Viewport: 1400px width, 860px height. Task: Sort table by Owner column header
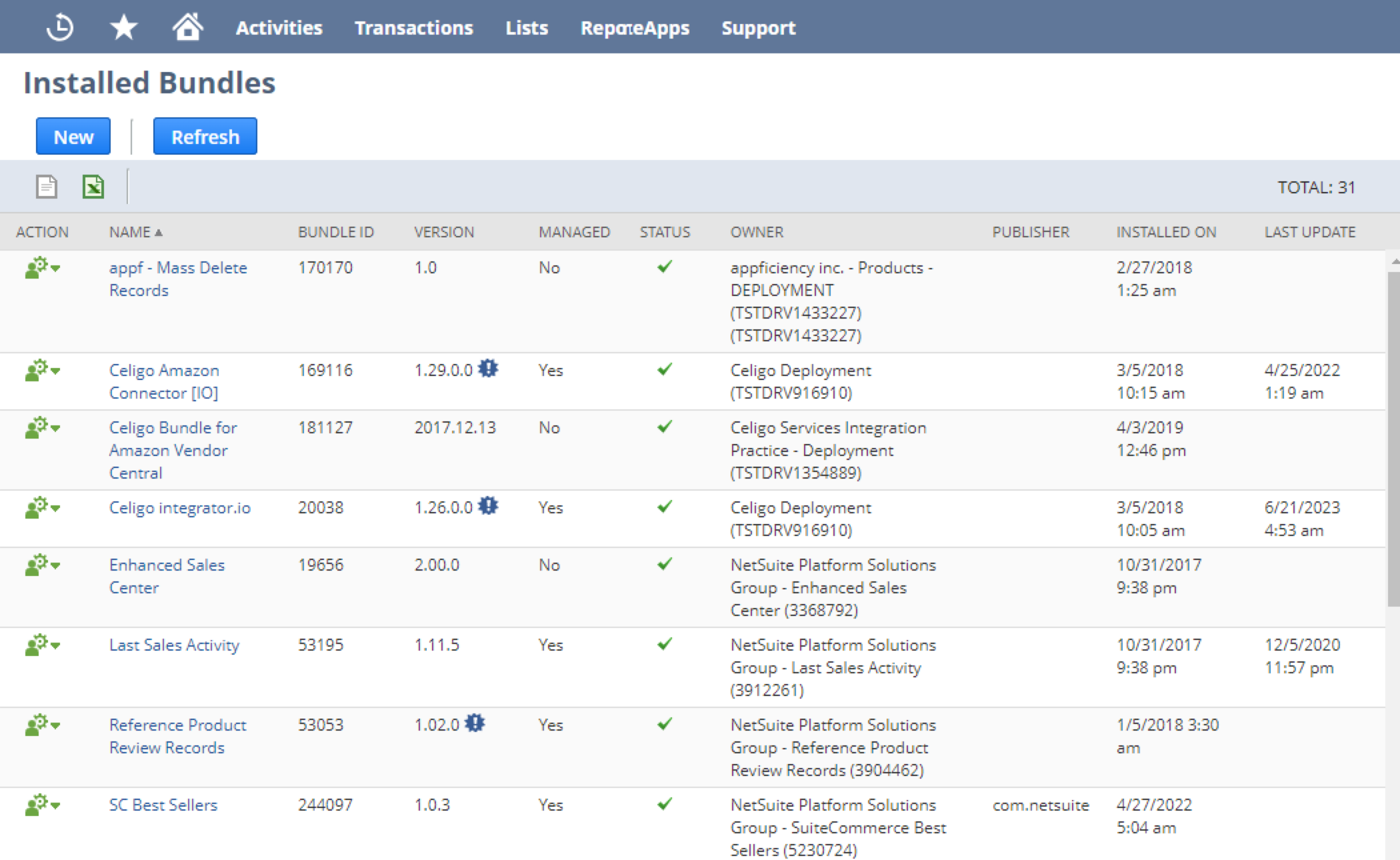click(757, 232)
